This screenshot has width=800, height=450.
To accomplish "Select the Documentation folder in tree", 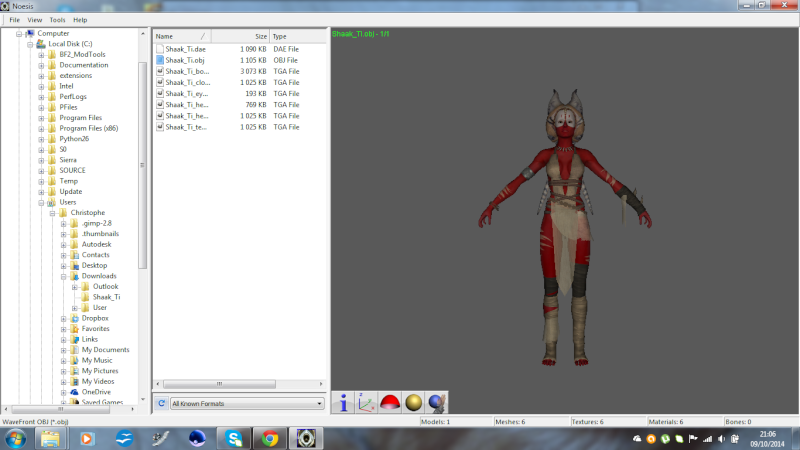I will click(84, 65).
